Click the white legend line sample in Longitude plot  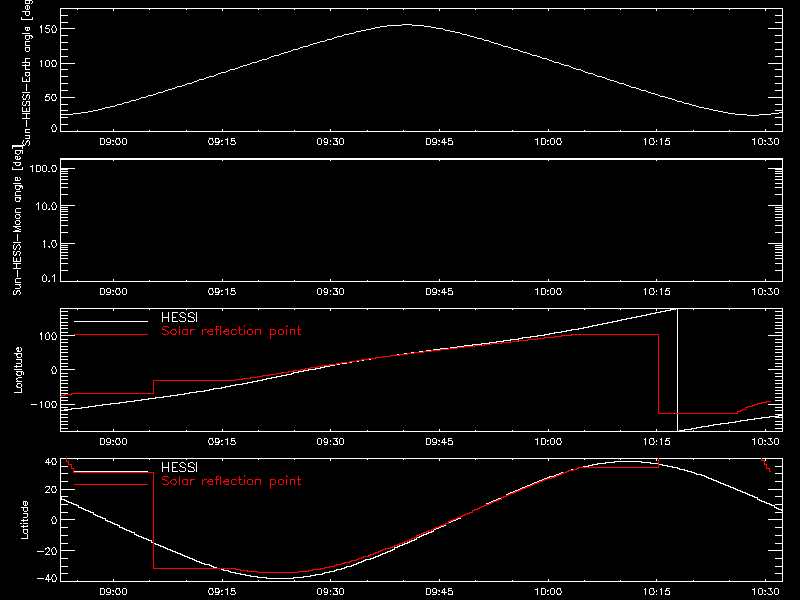111,321
